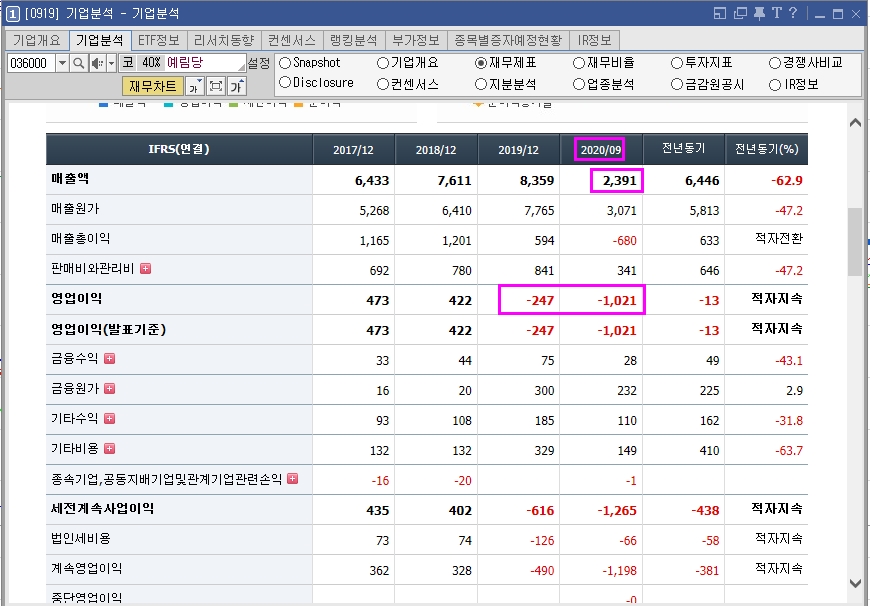Image resolution: width=870 pixels, height=606 pixels.
Task: Click the 재무차트 button
Action: click(153, 86)
